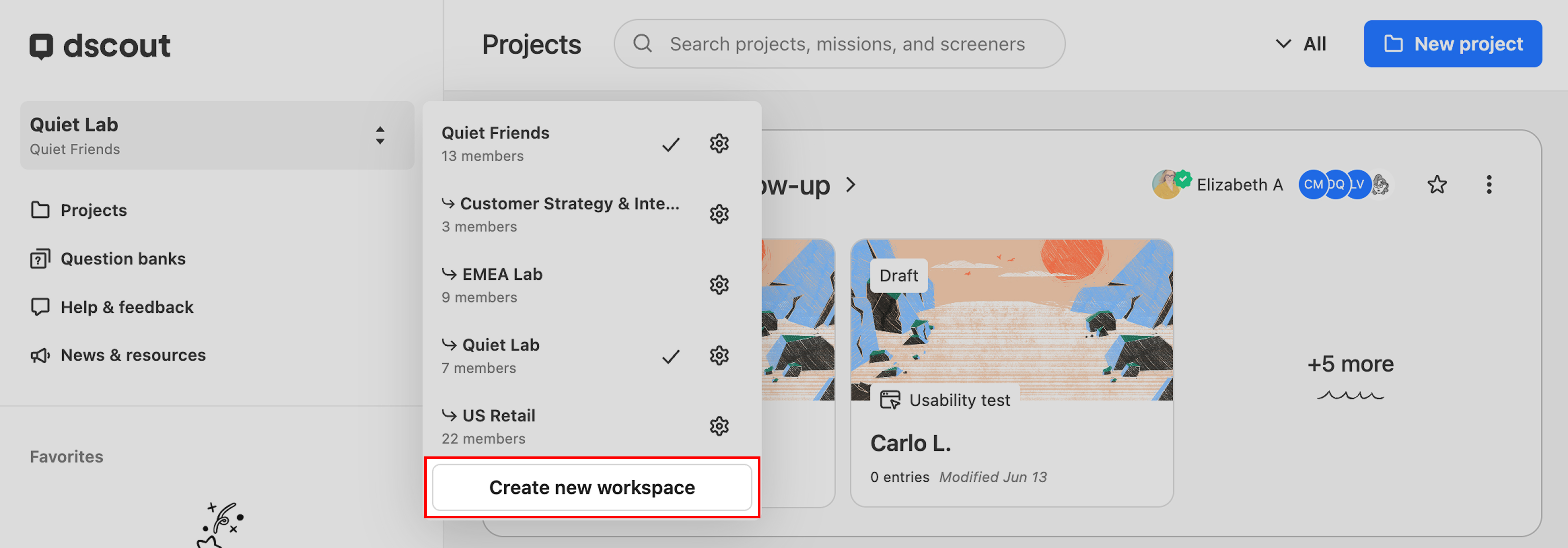This screenshot has height=548, width=1568.
Task: Select the Quiet Lab workspace checkmark
Action: 671,356
